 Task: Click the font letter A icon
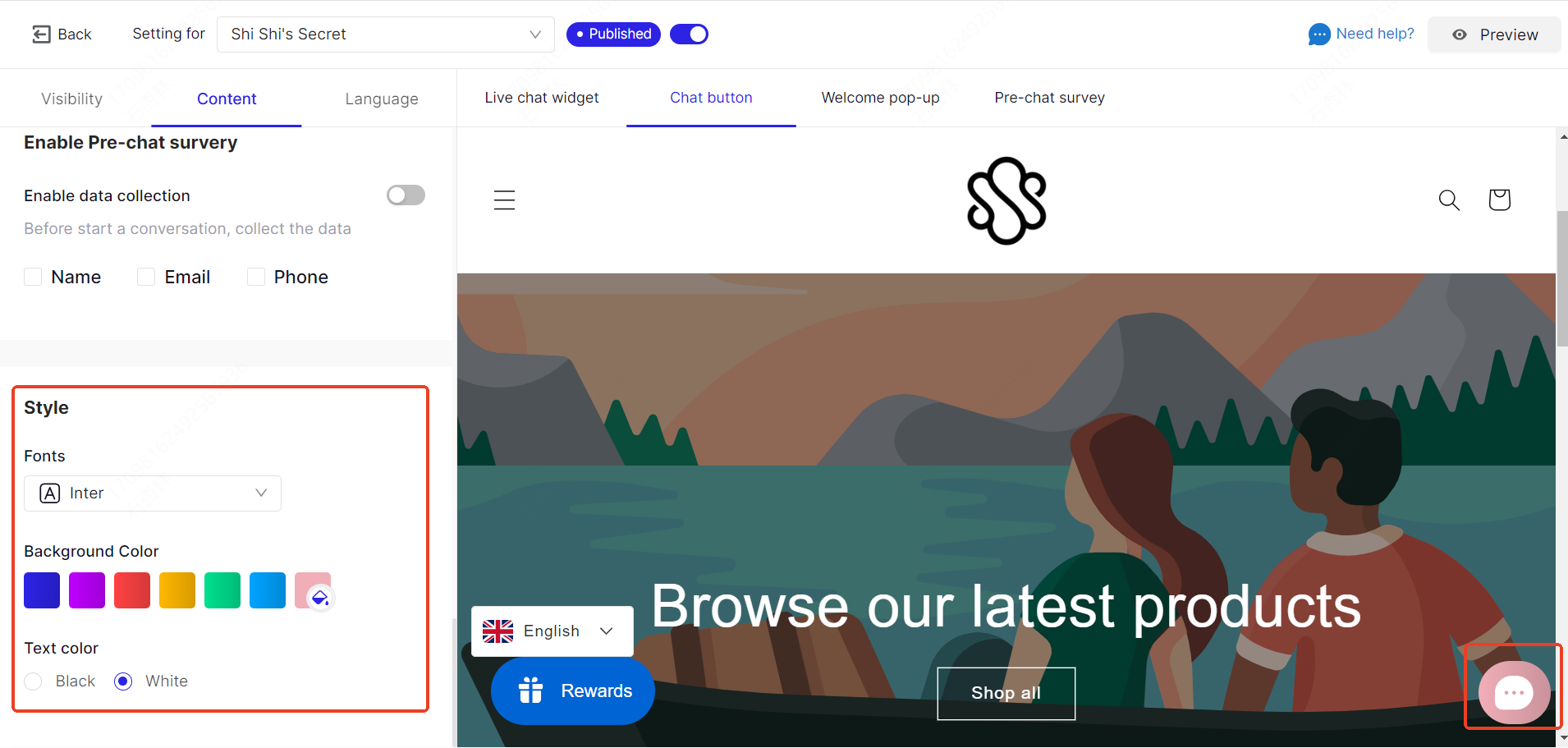pos(50,493)
